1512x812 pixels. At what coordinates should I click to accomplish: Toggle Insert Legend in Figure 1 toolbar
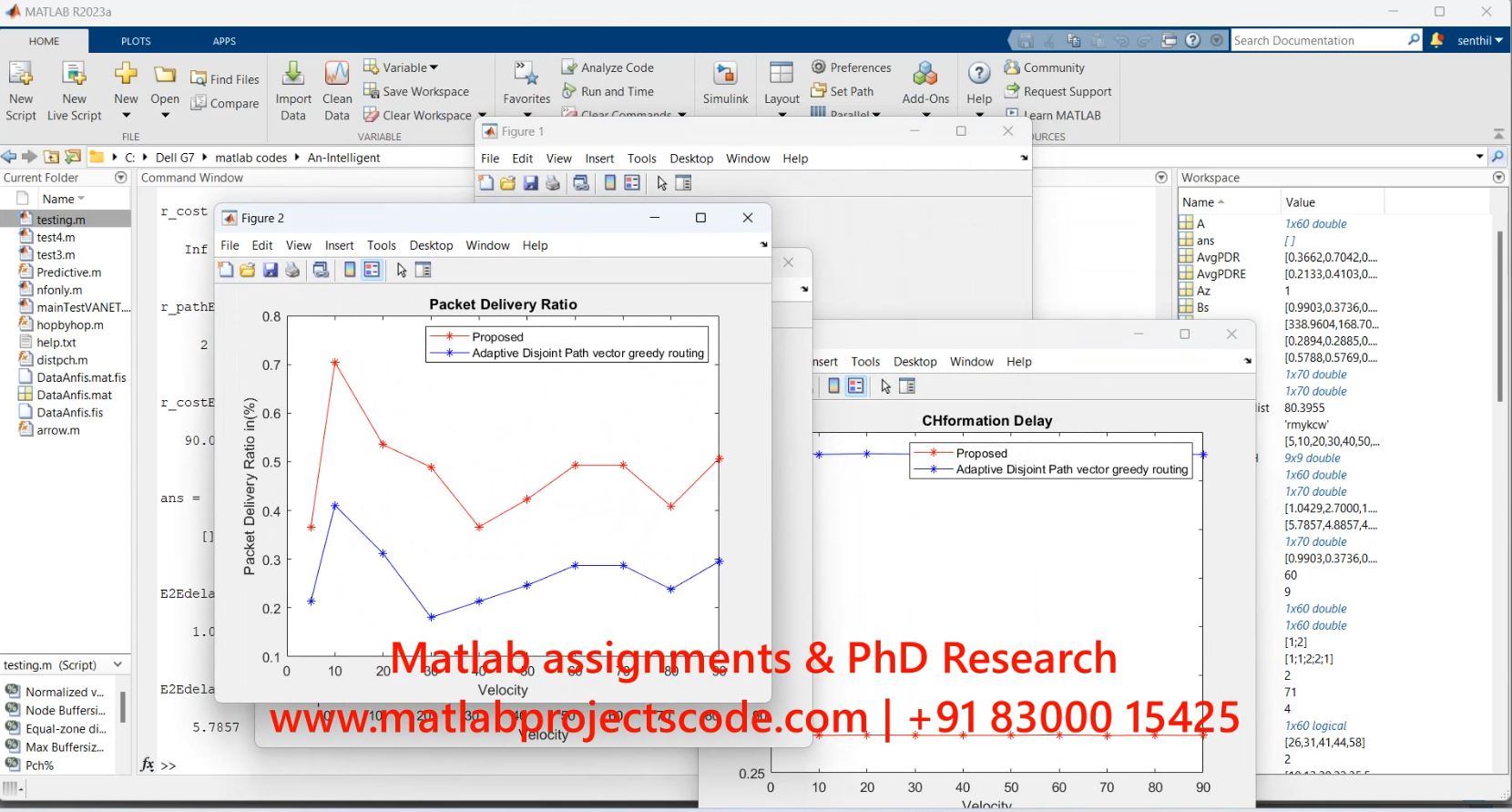tap(632, 183)
